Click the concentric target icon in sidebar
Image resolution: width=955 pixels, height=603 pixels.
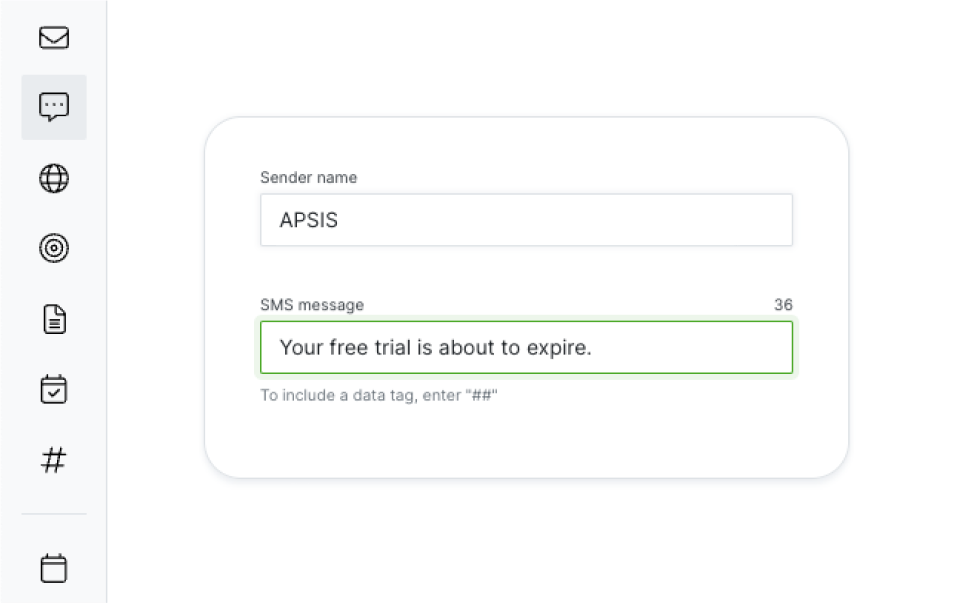point(54,248)
